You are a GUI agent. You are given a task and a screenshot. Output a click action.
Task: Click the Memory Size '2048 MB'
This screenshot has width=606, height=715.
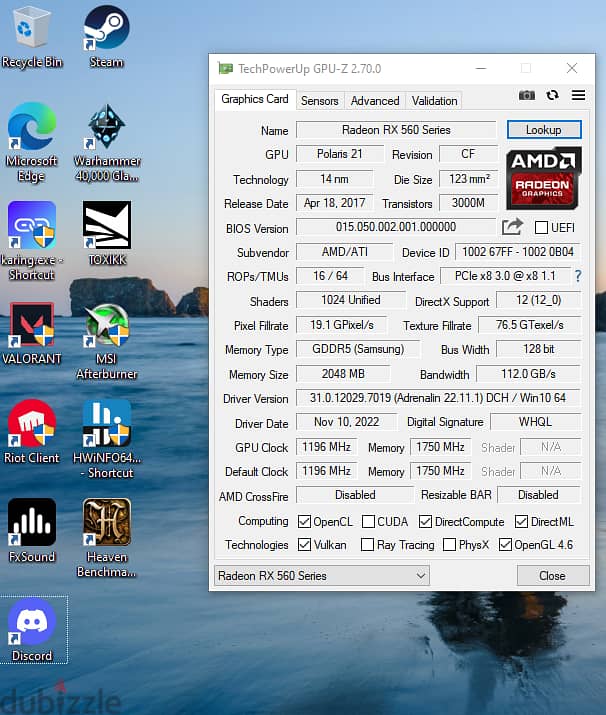343,373
